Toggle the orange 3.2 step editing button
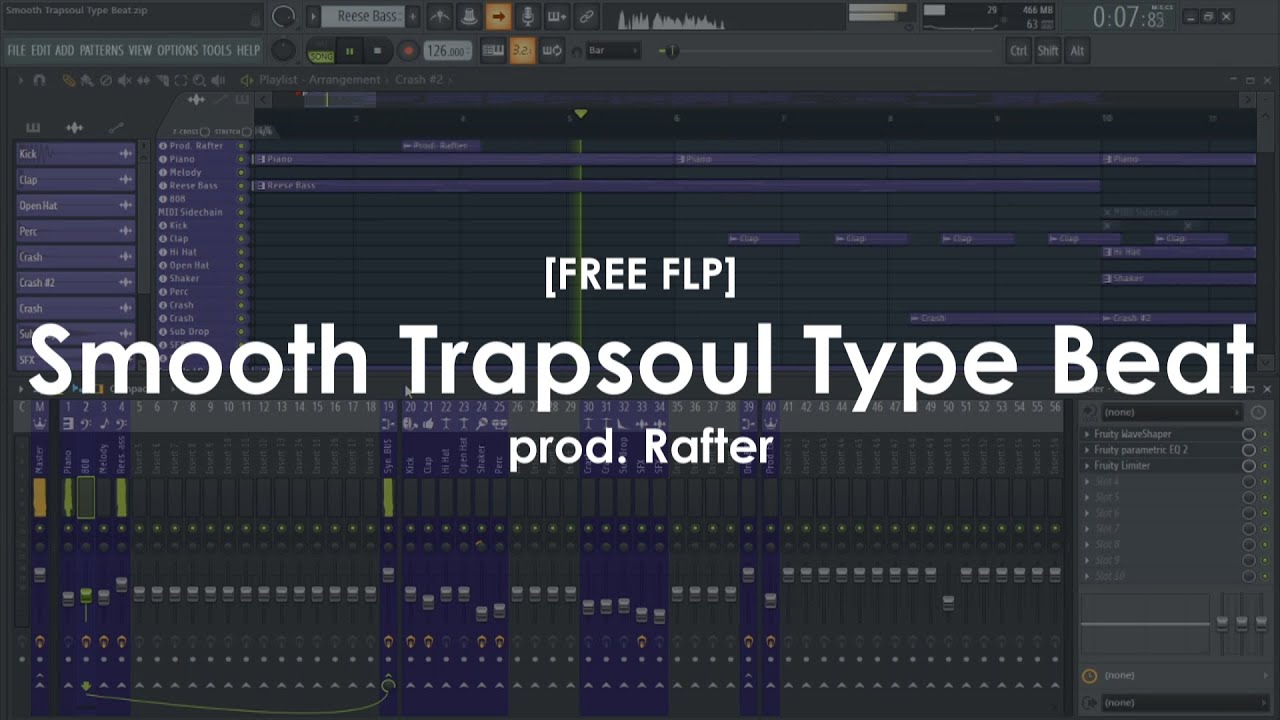Screen dimensions: 1280x720 tap(522, 51)
